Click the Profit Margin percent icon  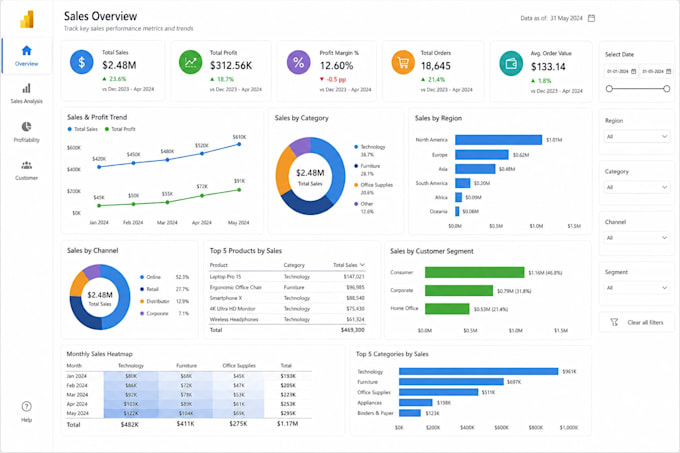(298, 62)
